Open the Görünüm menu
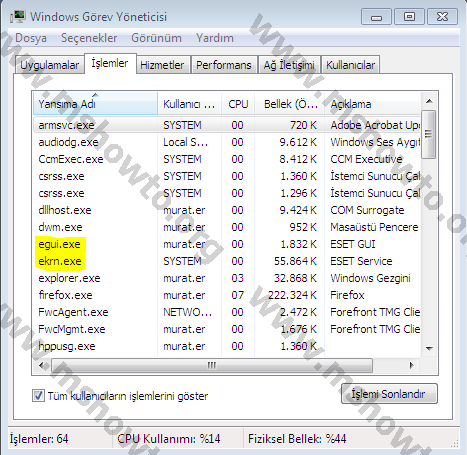Image resolution: width=467 pixels, height=455 pixels. (x=156, y=38)
